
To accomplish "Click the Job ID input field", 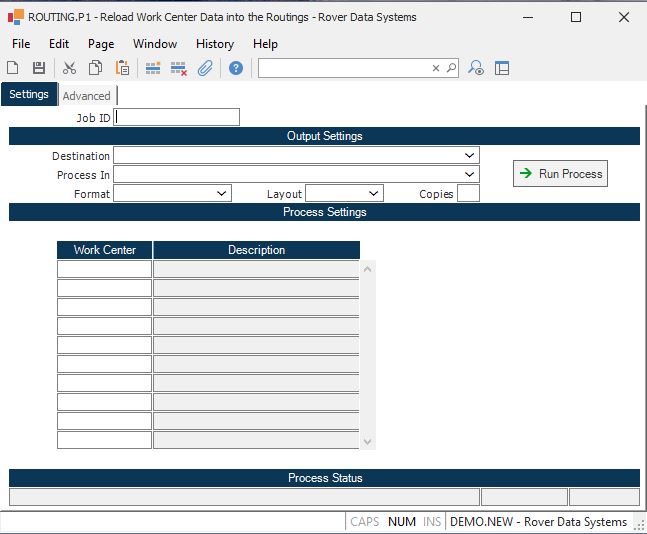I will pos(177,117).
